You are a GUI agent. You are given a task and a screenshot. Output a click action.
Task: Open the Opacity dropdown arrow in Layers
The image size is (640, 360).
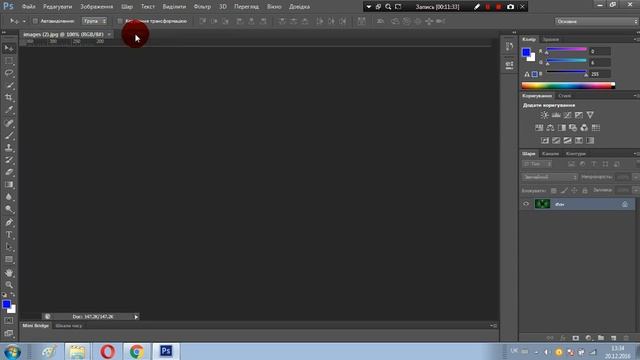click(x=636, y=177)
